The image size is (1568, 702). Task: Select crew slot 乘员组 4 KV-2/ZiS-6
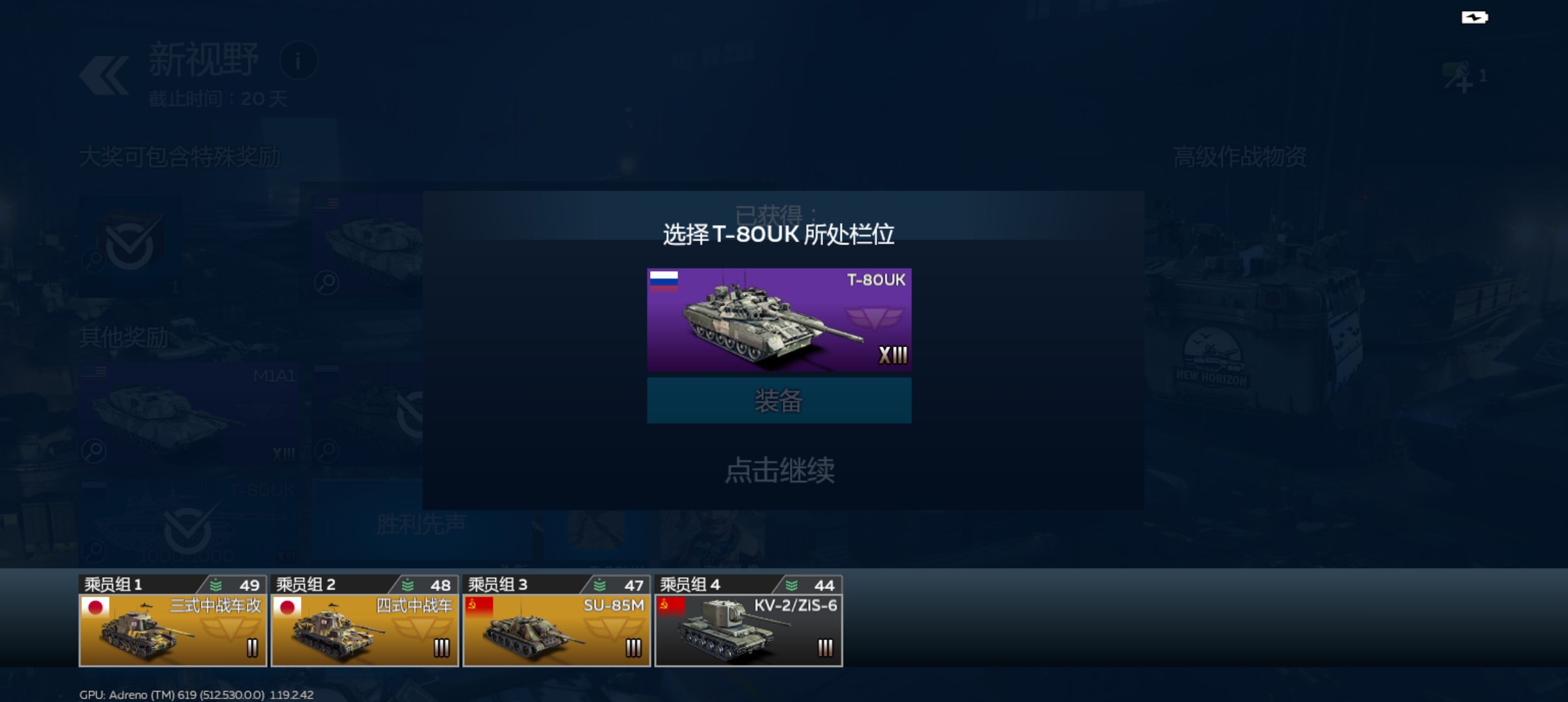point(748,621)
